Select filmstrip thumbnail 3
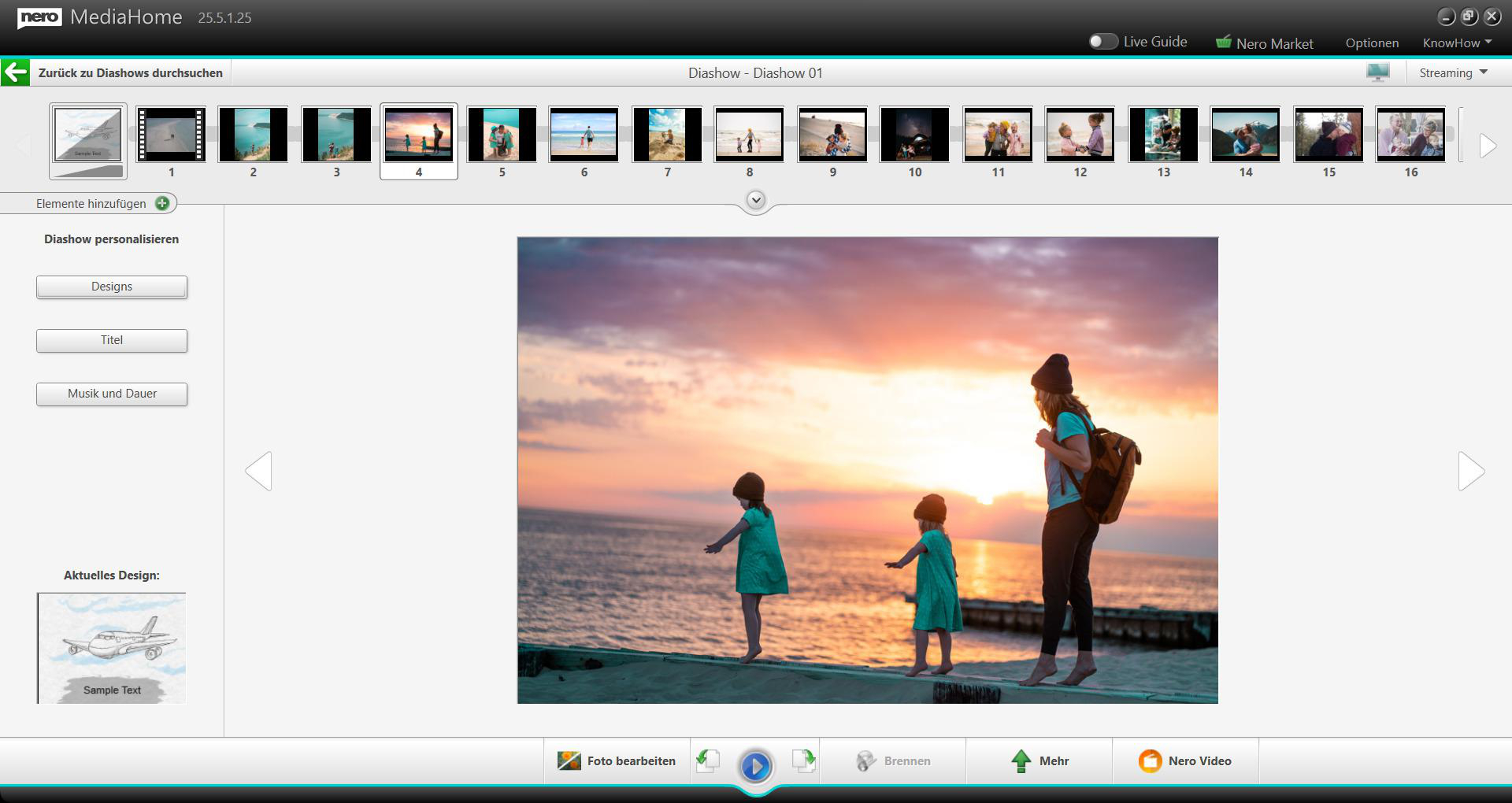The image size is (1512, 803). (336, 135)
